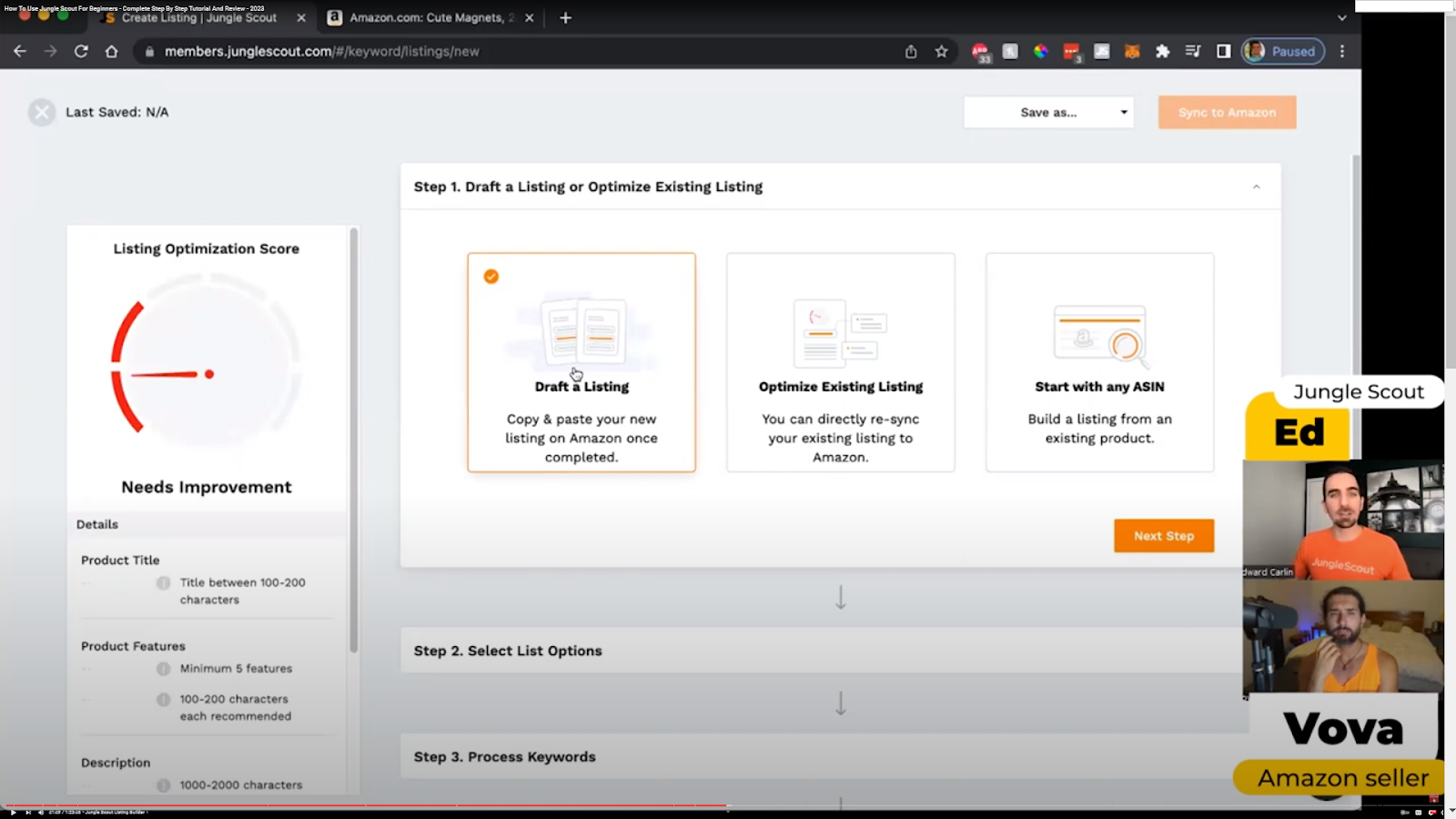Go to the browser home page

112,52
